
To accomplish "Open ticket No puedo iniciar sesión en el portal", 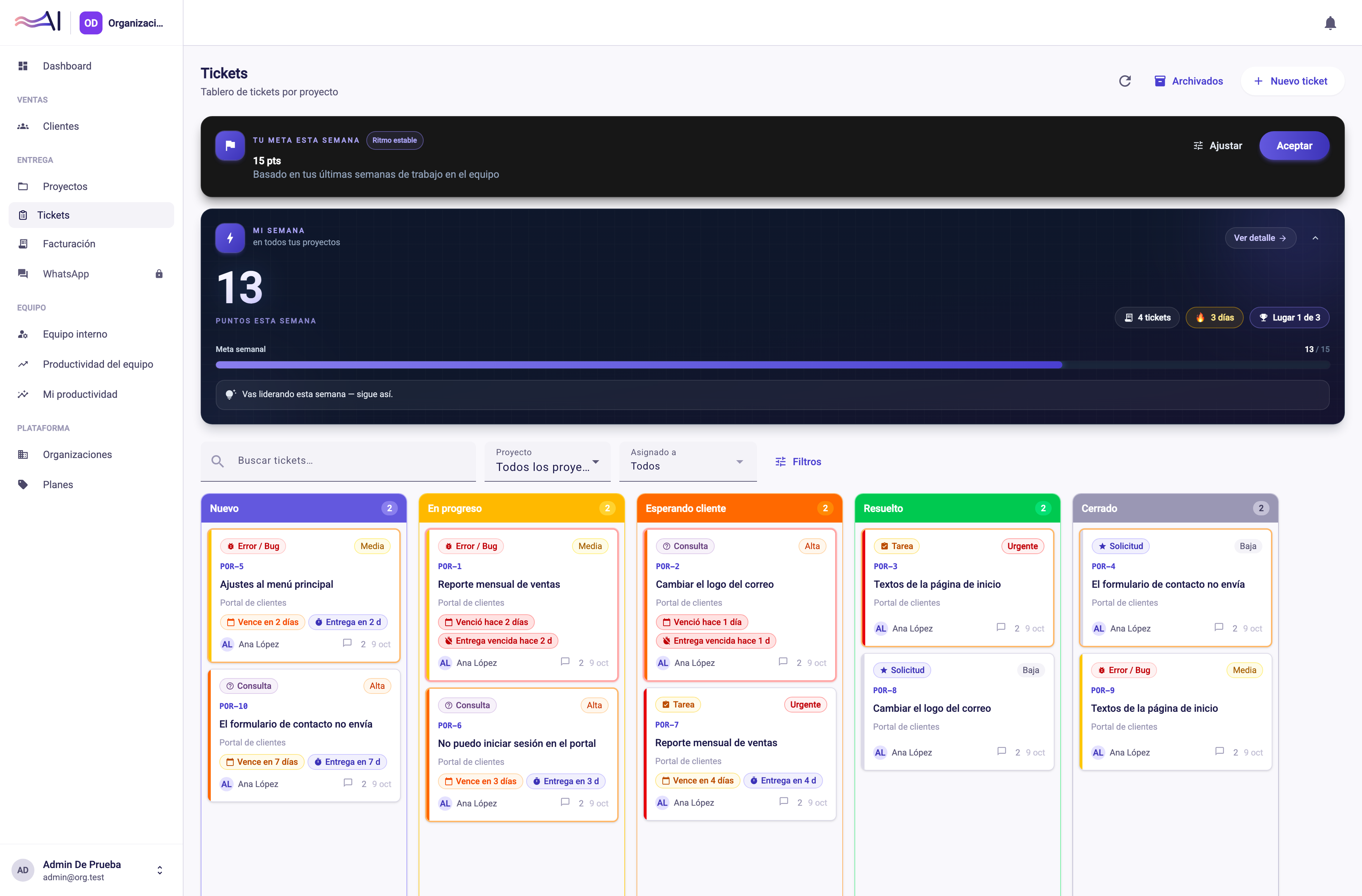I will pos(522,755).
